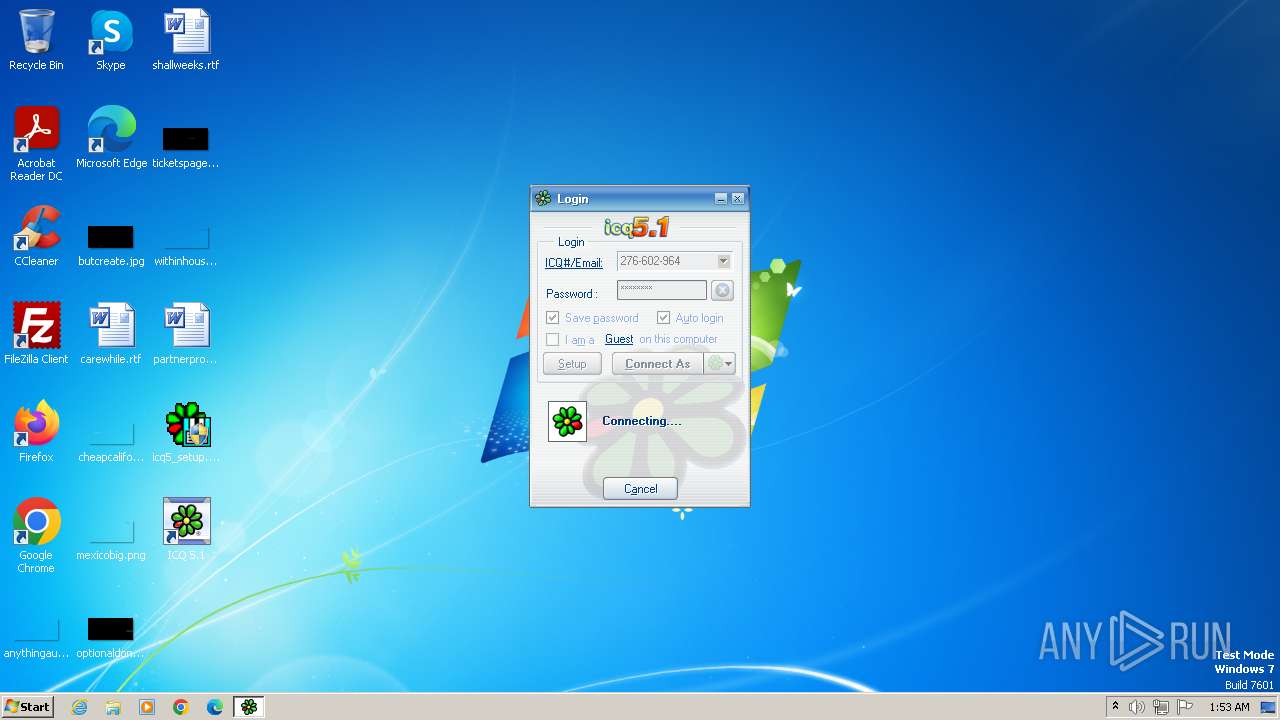This screenshot has height=720, width=1280.
Task: Select the carewhile.rtf document icon
Action: click(111, 334)
